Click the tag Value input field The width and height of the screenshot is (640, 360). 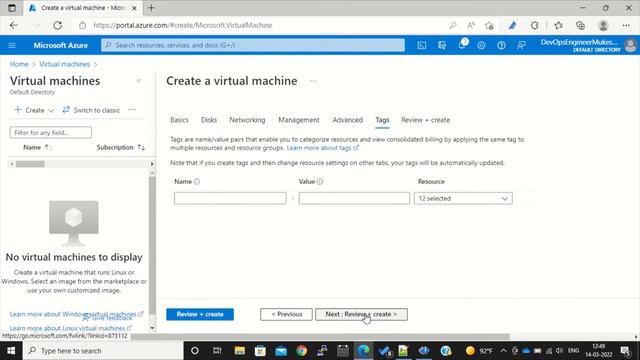pos(354,198)
